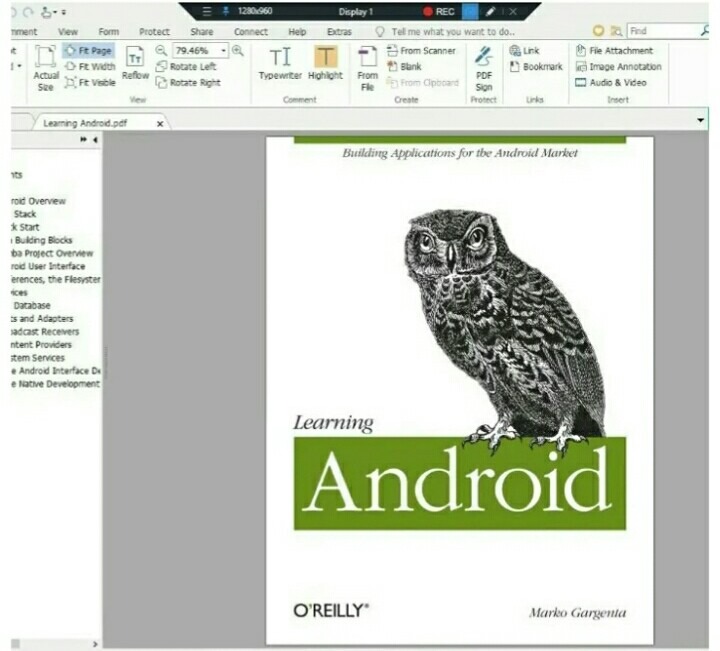Click the zoom in magnifier icon
The height and width of the screenshot is (651, 720).
coord(237,51)
